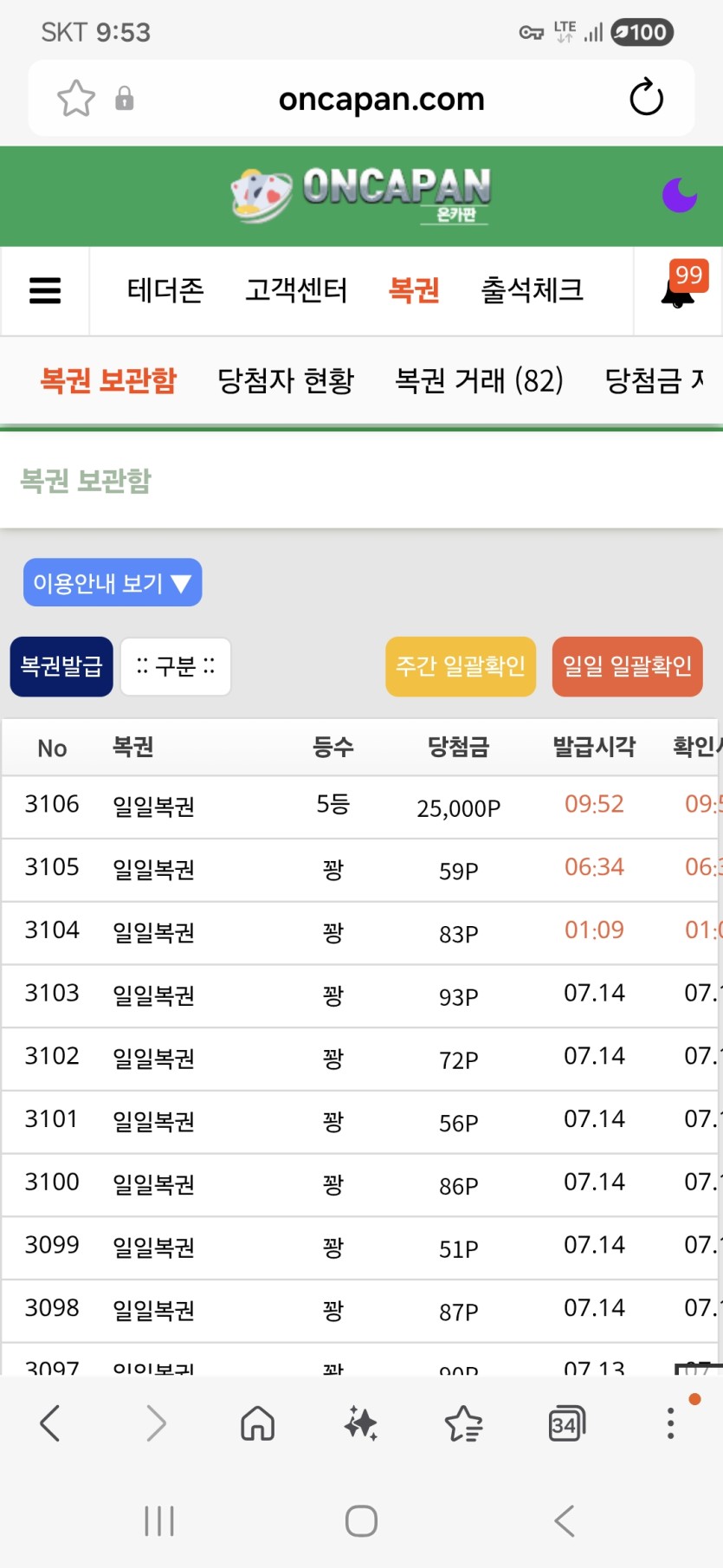Select ticket number 3101

click(52, 1120)
